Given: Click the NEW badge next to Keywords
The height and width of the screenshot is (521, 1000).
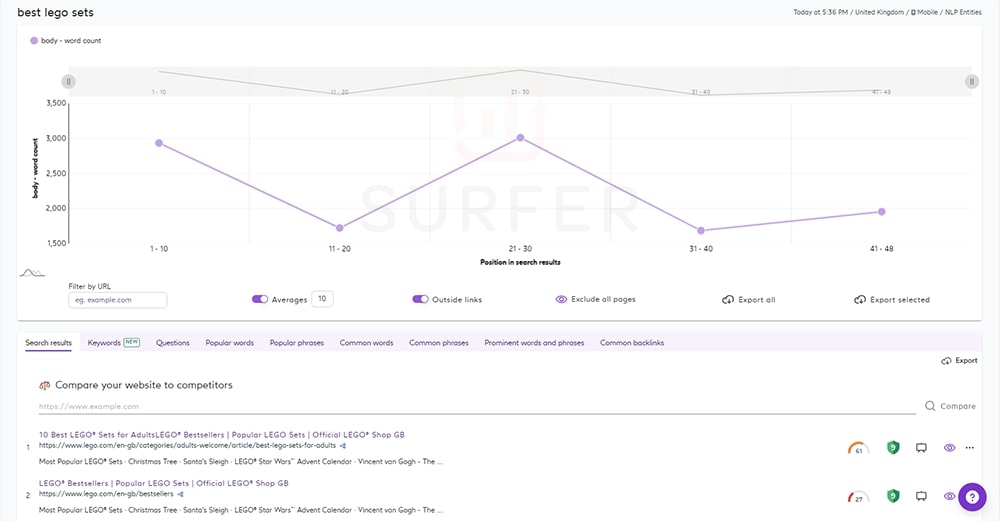Looking at the screenshot, I should tap(131, 342).
